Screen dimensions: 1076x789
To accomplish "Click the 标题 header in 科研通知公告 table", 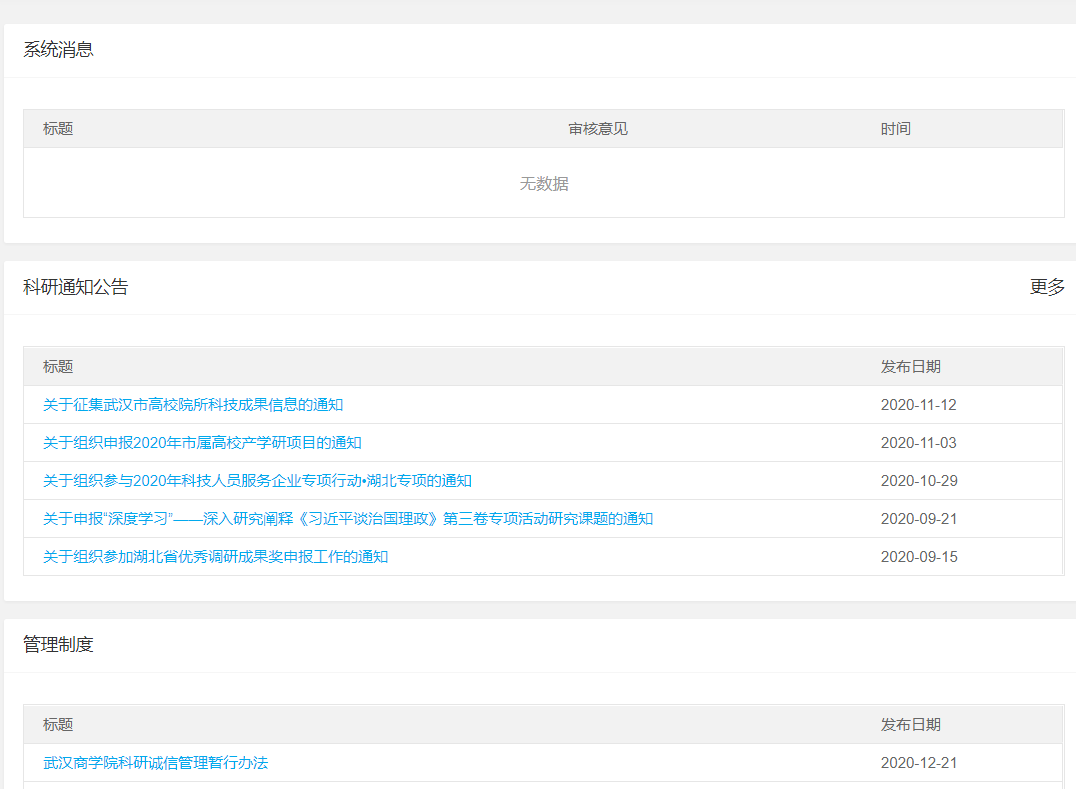I will pos(58,367).
